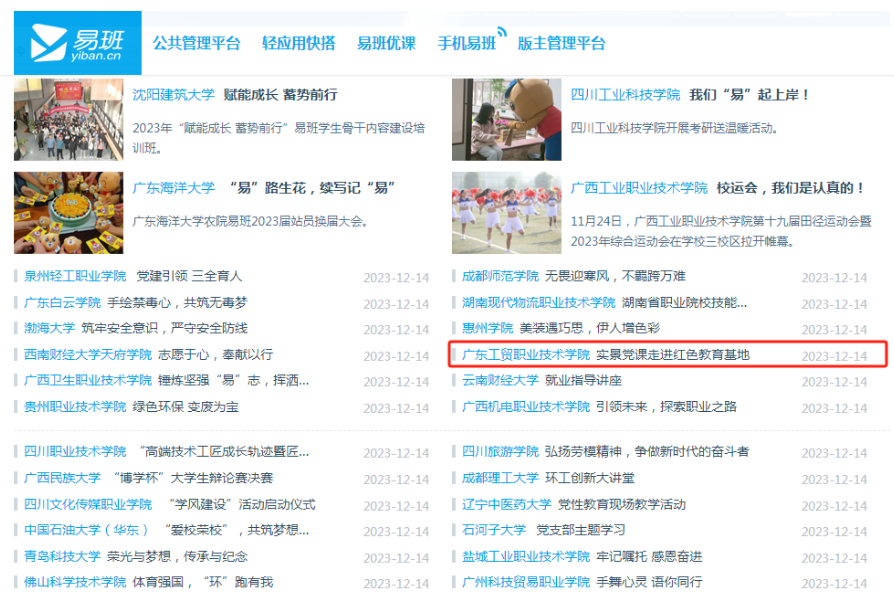Click the 云南财经大学 school link
Viewport: 894px width, 615px height.
[500, 380]
